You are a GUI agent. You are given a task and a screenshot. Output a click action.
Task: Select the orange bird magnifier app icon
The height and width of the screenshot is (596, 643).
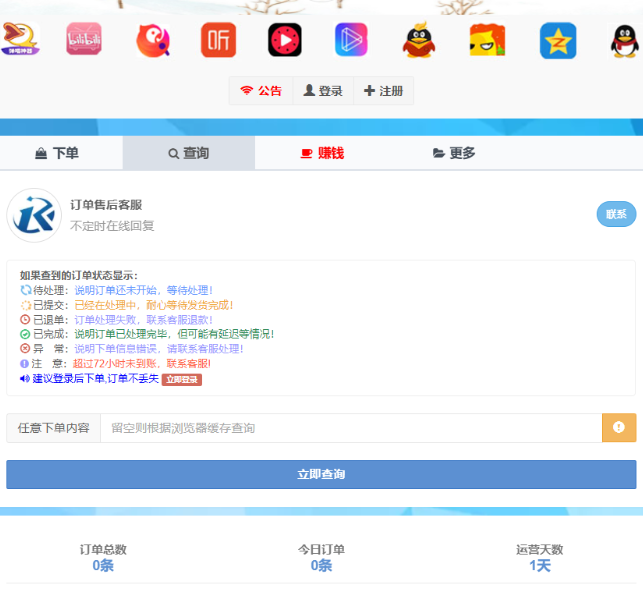click(153, 40)
